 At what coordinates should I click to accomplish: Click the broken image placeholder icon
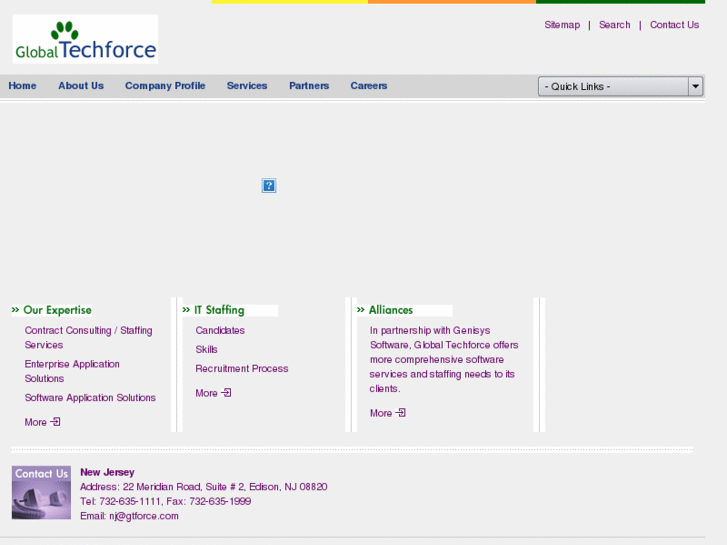(269, 186)
